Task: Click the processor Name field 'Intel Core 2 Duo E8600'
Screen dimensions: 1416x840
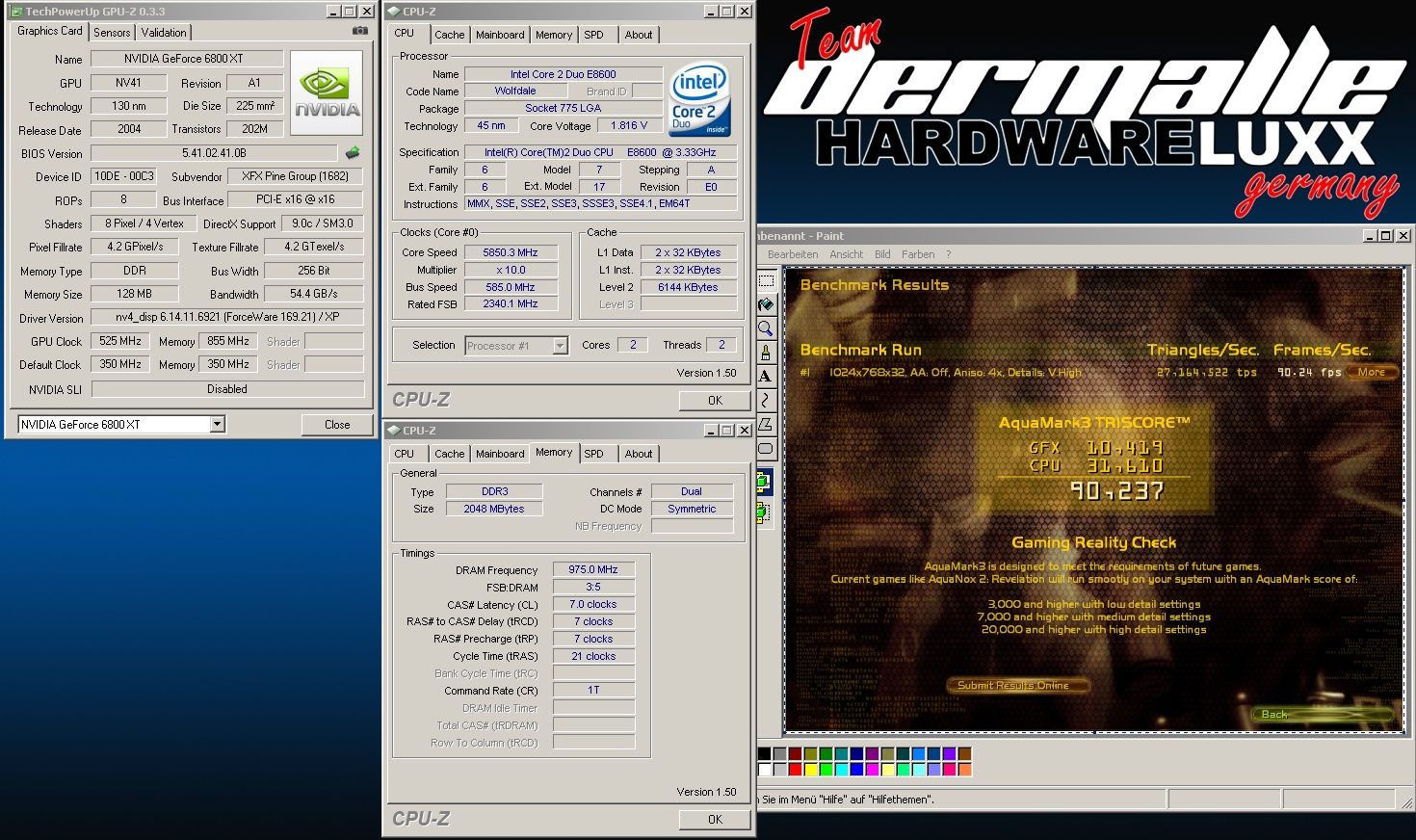Action: pos(564,74)
